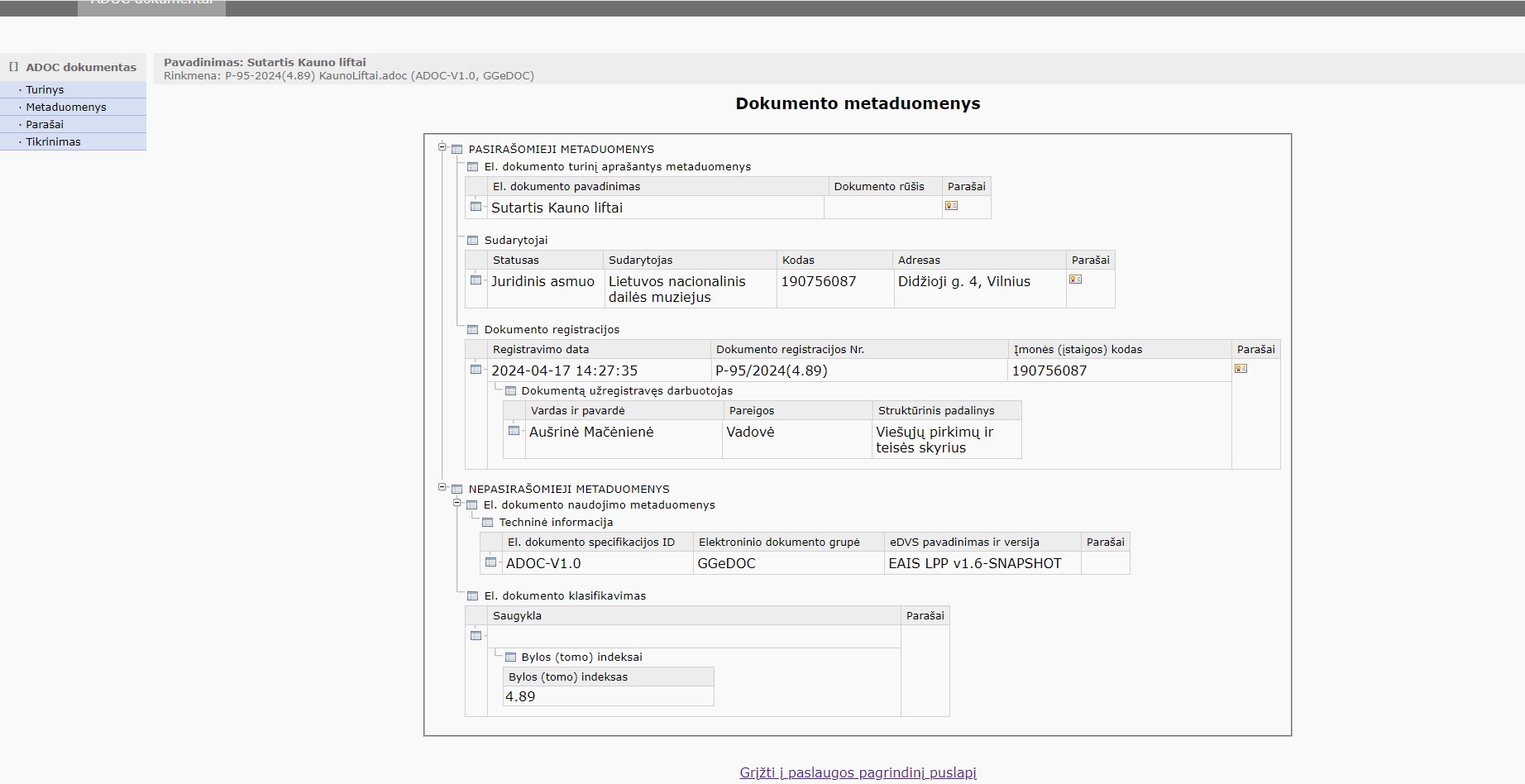Click table icon beside Bylos (tomo) indeksai
The height and width of the screenshot is (784, 1525).
(x=510, y=657)
